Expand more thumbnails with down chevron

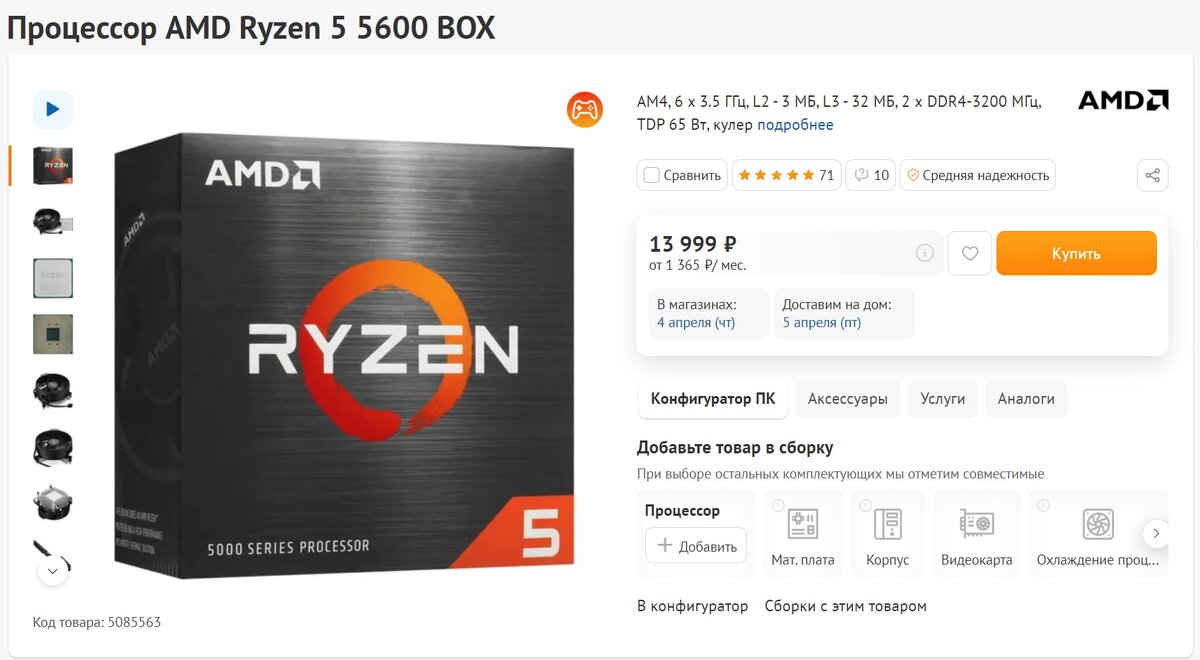point(53,571)
